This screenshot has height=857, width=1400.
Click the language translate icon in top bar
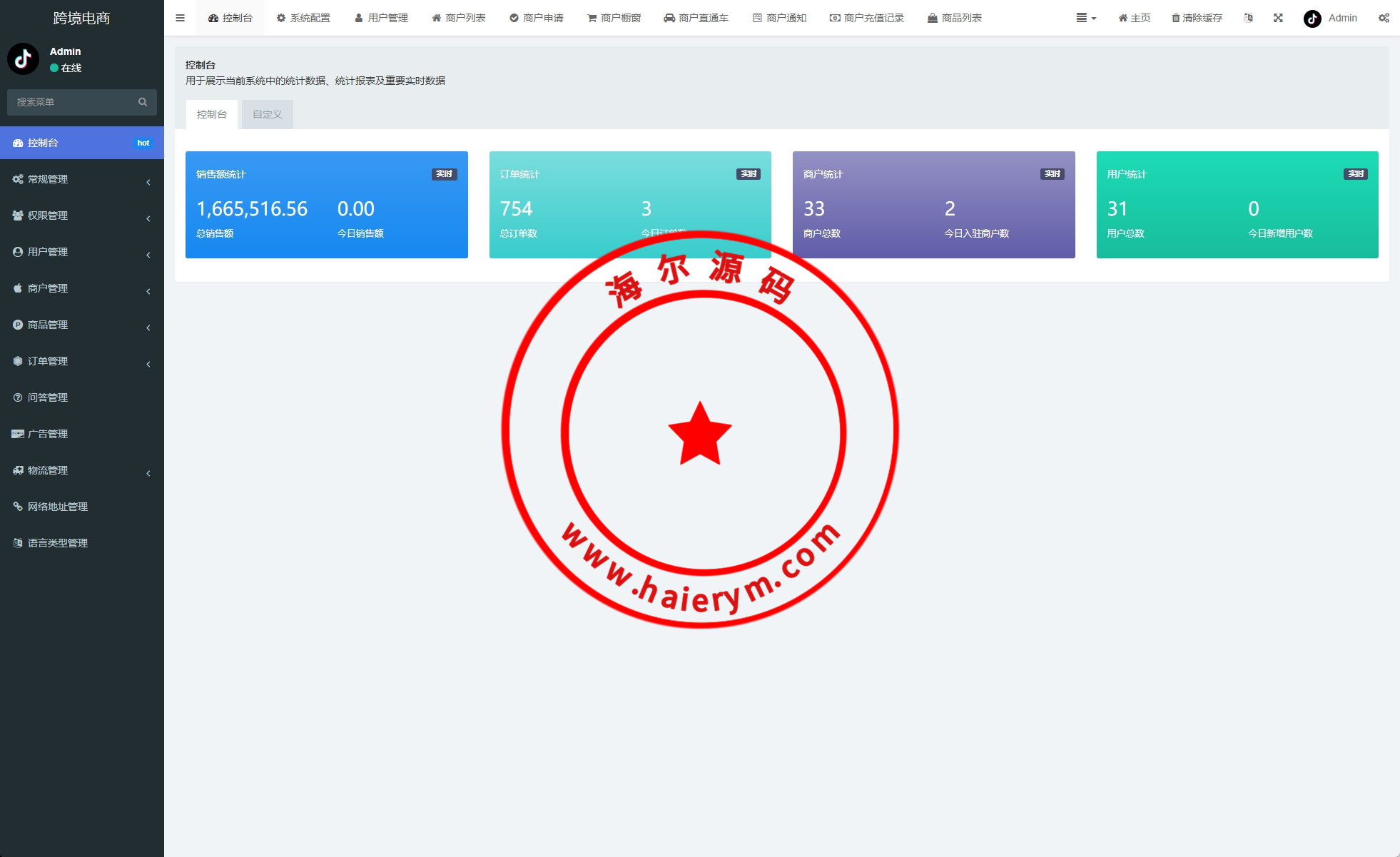click(1248, 18)
